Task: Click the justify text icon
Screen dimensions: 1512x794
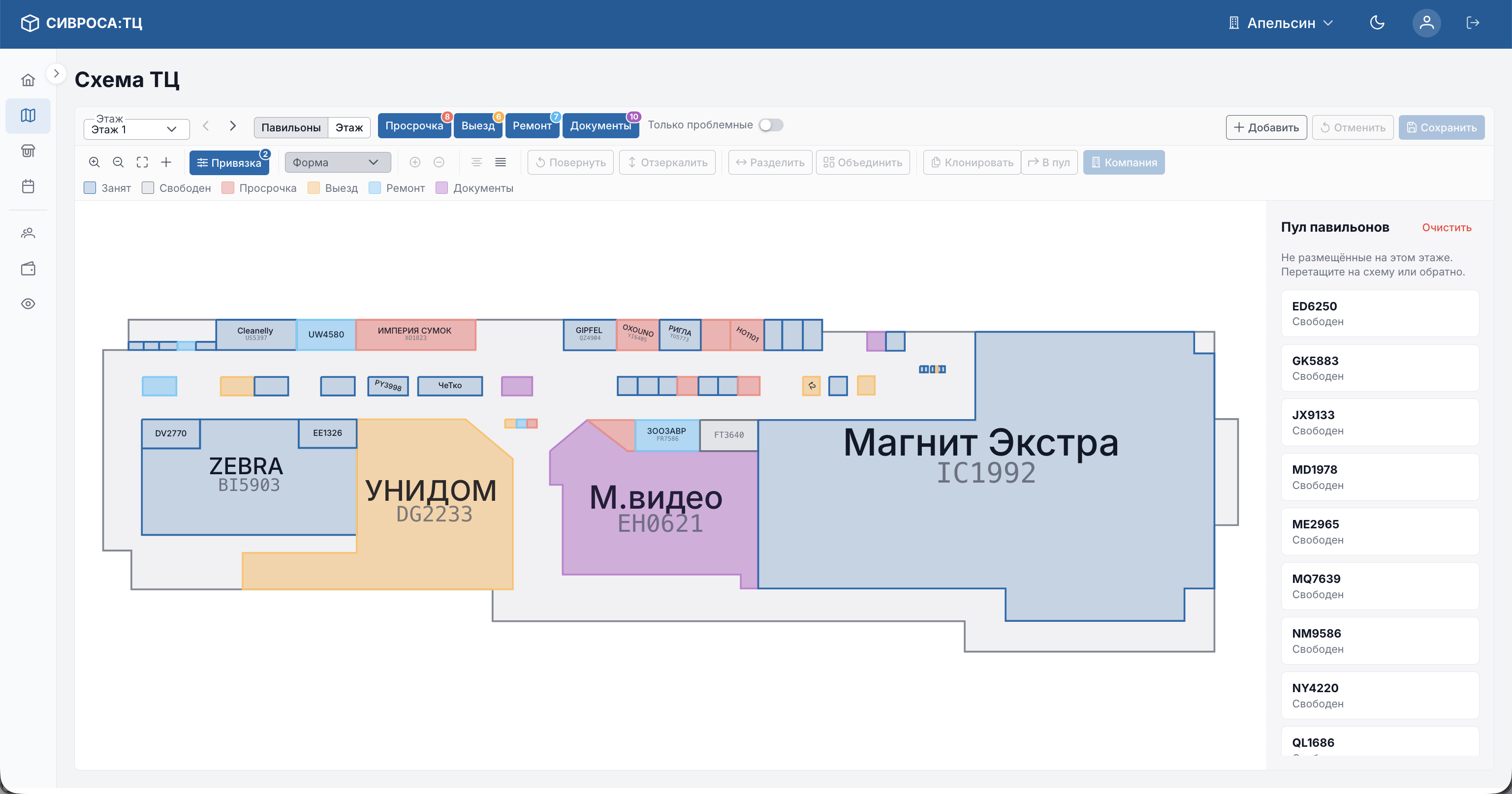Action: click(501, 162)
